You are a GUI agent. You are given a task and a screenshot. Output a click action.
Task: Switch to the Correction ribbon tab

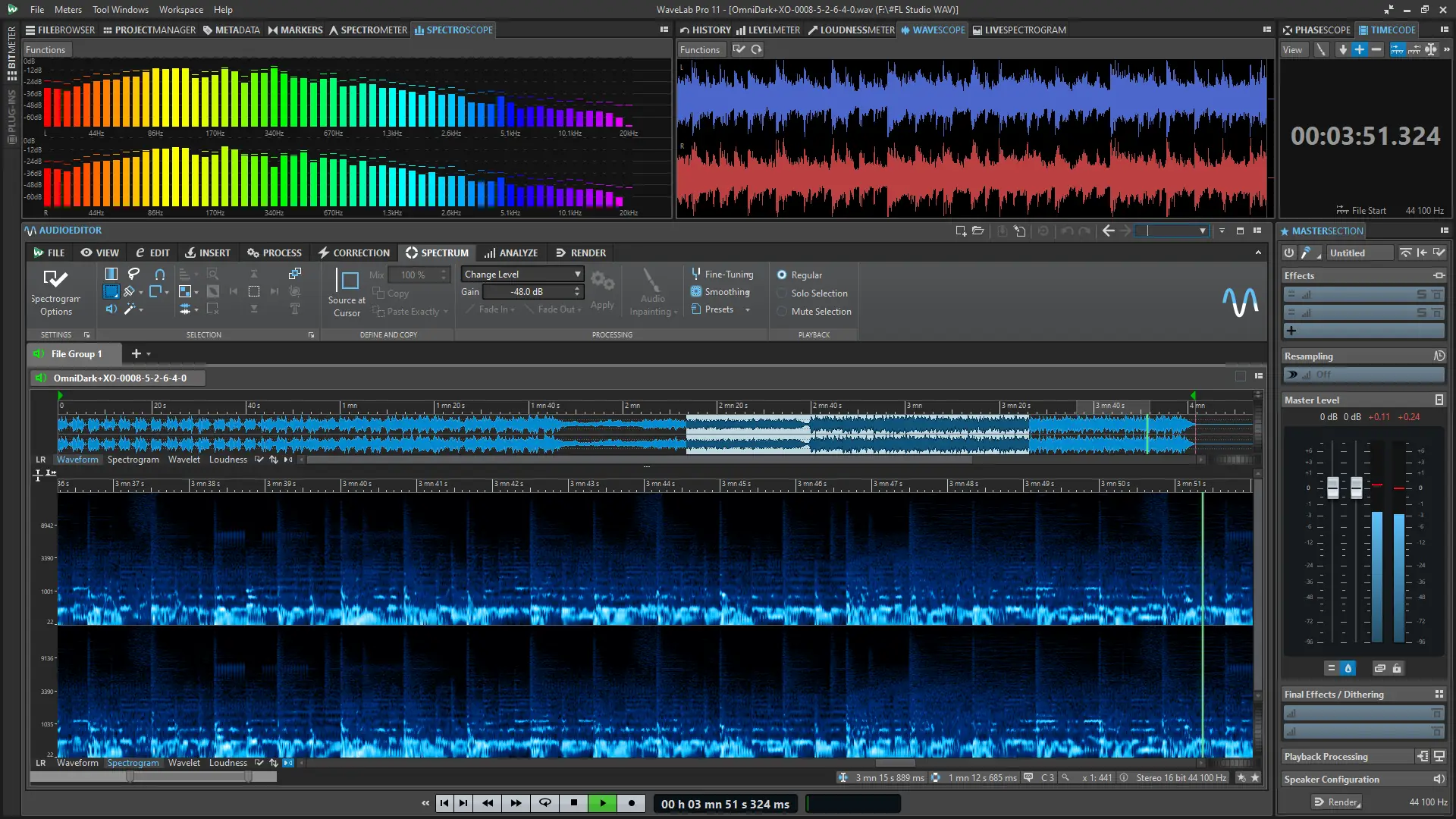pyautogui.click(x=353, y=253)
